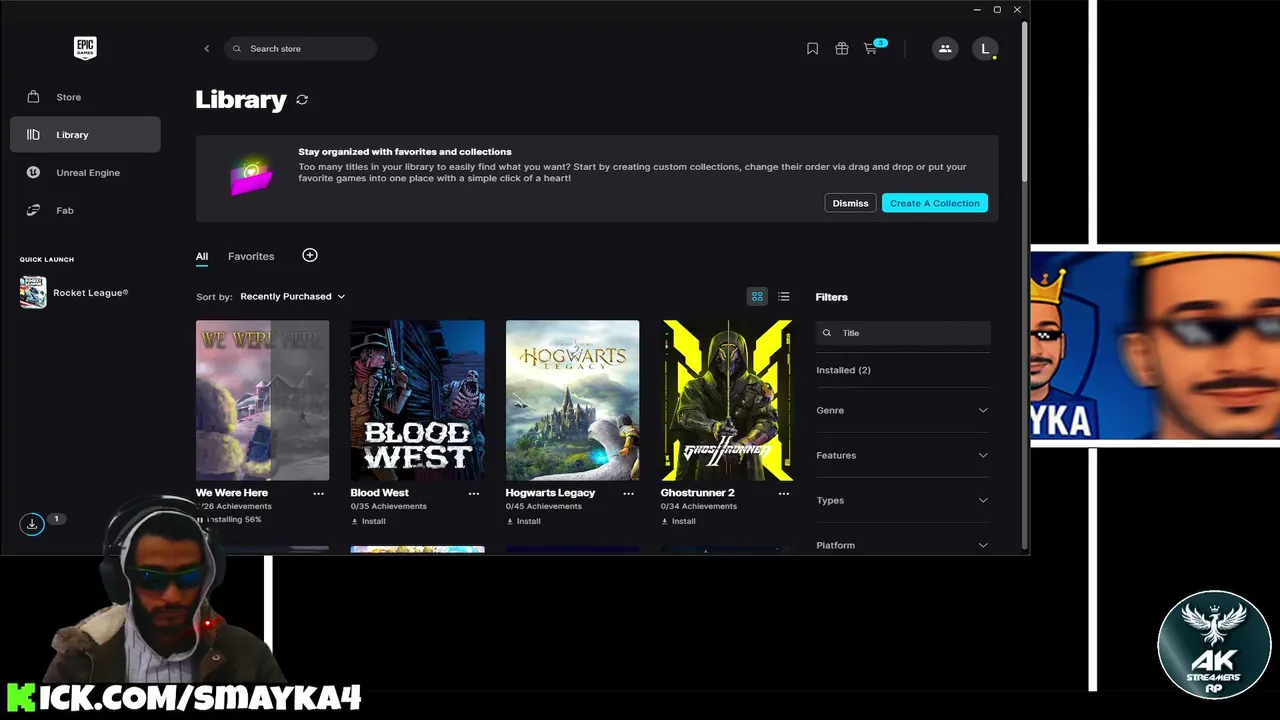Viewport: 1280px width, 720px height.
Task: Switch to list view
Action: [x=784, y=297]
